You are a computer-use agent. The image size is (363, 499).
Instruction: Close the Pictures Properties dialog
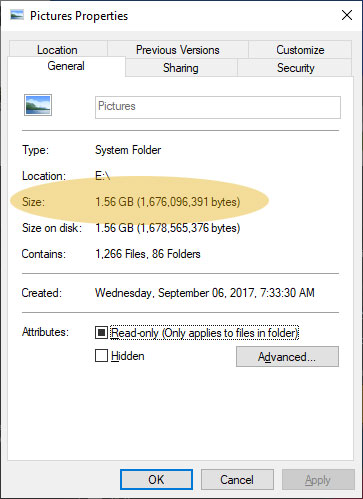click(x=347, y=15)
